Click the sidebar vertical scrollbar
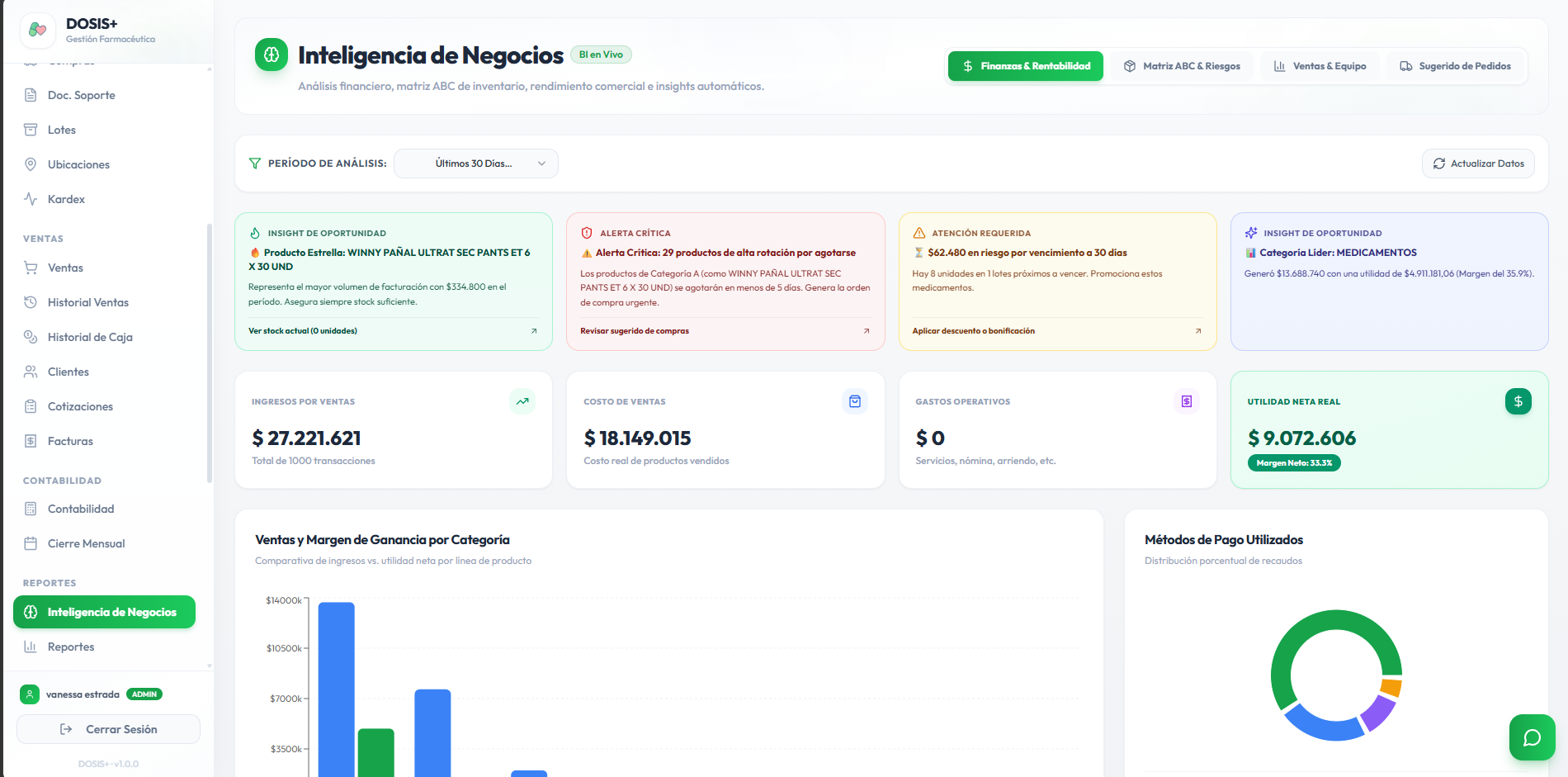This screenshot has width=1568, height=777. [x=210, y=353]
